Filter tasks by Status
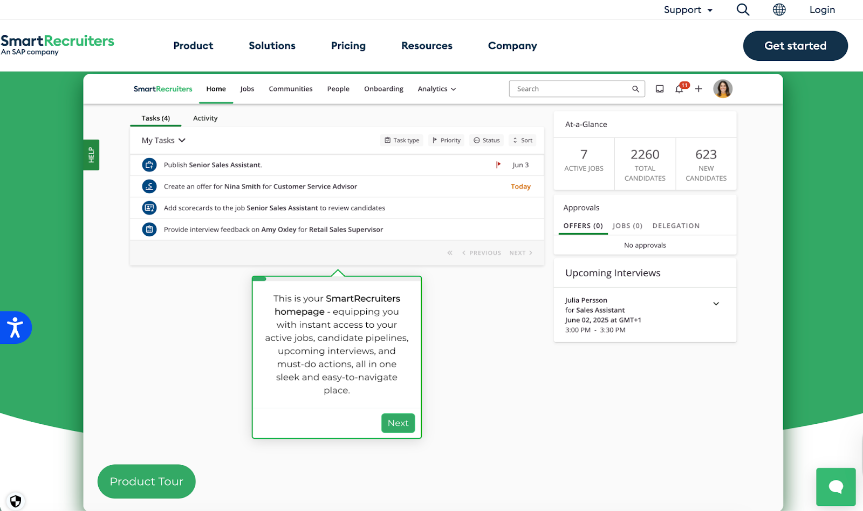 [x=487, y=140]
